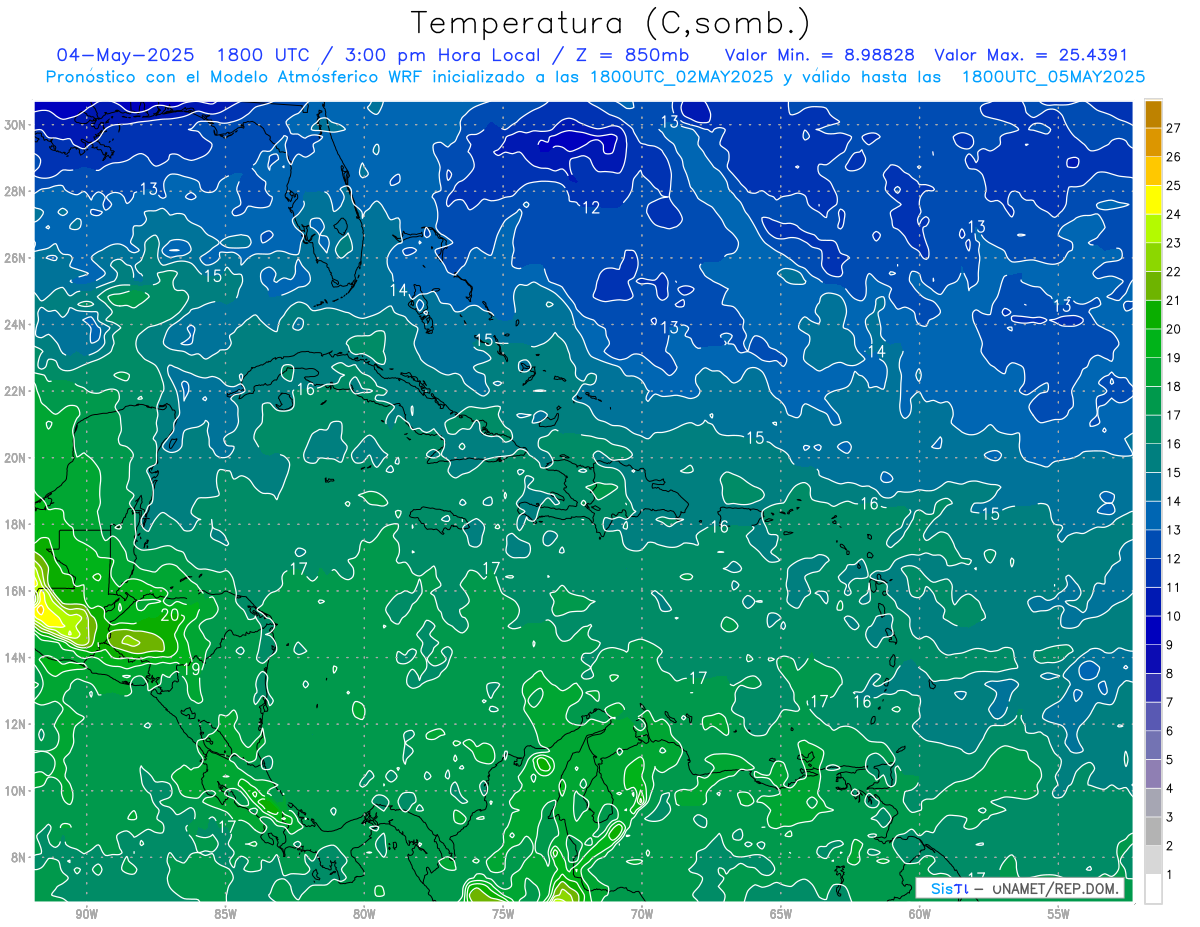Select the date "04-May-2025" in header
Image resolution: width=1200 pixels, height=927 pixels.
124,55
